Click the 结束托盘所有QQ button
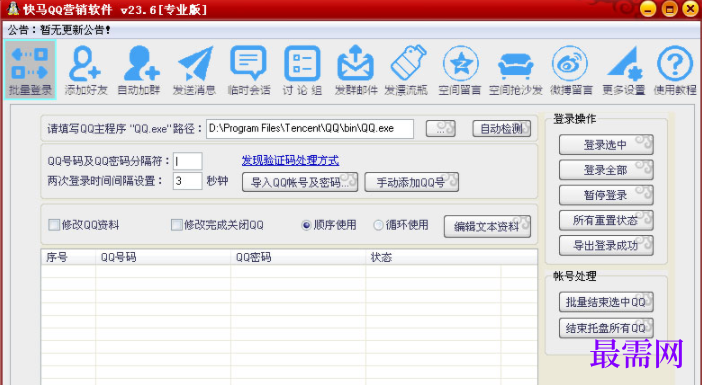702x385 pixels. [606, 328]
